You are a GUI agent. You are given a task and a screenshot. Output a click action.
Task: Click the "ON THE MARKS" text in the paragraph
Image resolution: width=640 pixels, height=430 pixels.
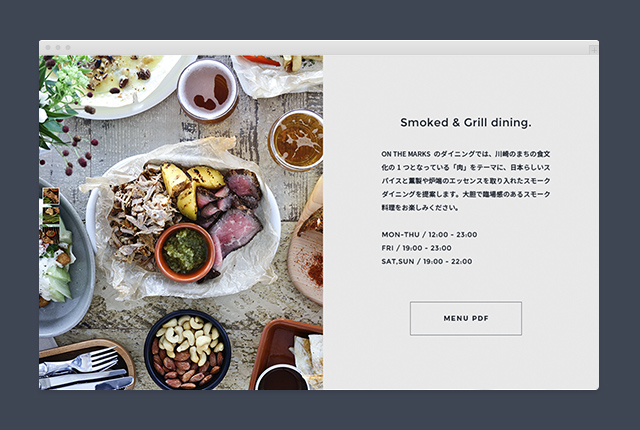[x=406, y=154]
